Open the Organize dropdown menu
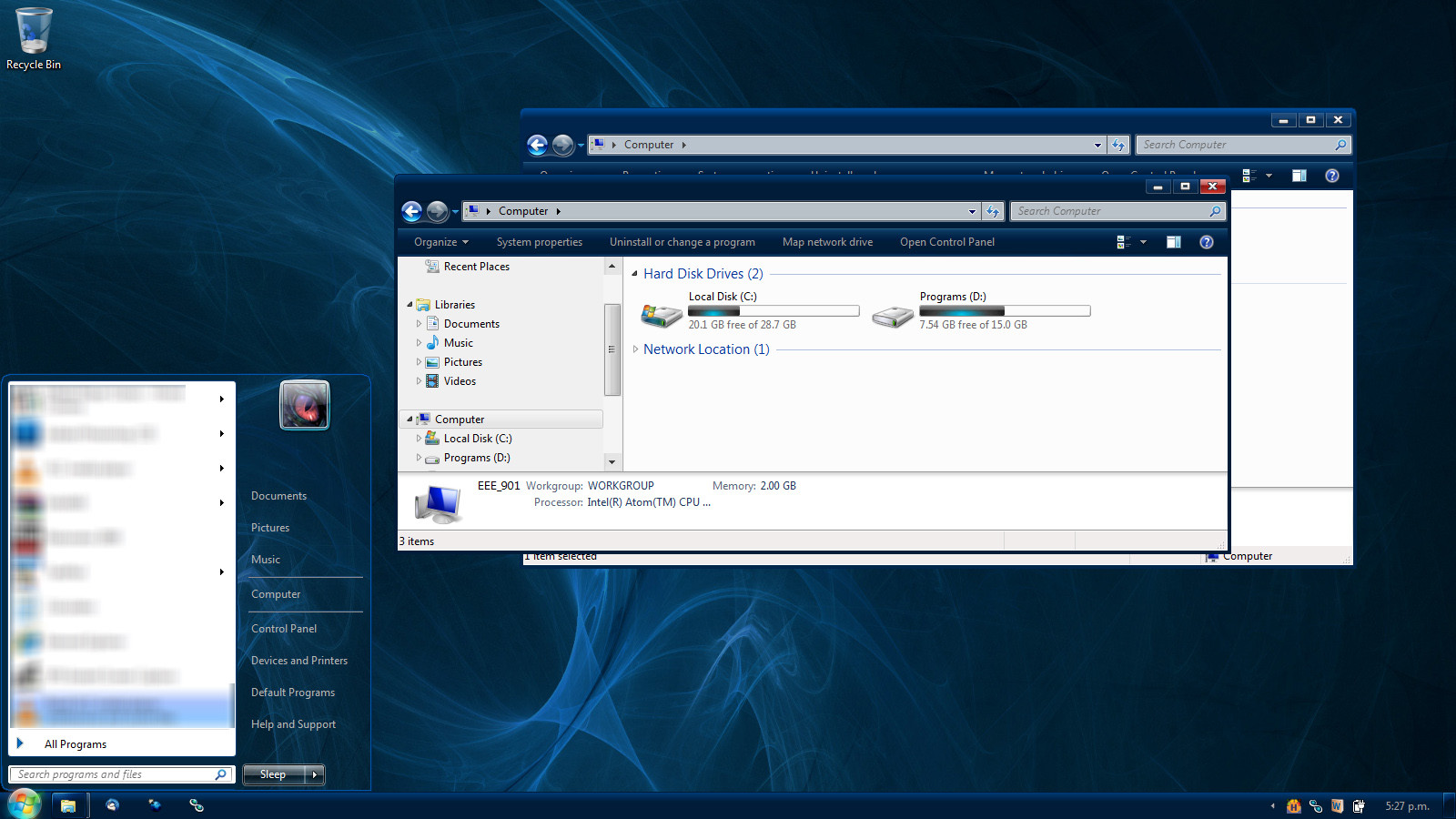This screenshot has width=1456, height=819. (x=441, y=242)
